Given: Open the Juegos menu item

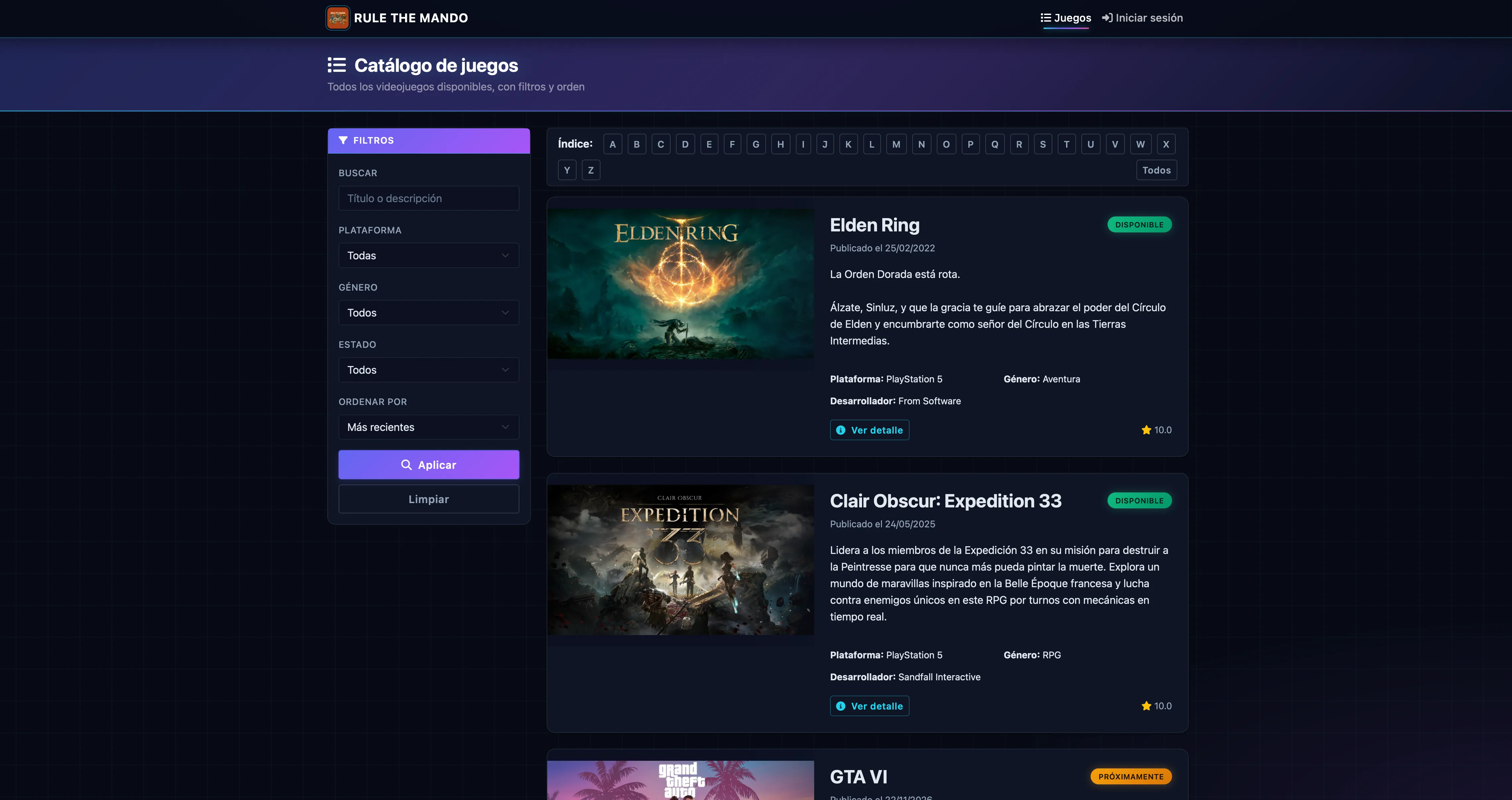Looking at the screenshot, I should pos(1066,18).
